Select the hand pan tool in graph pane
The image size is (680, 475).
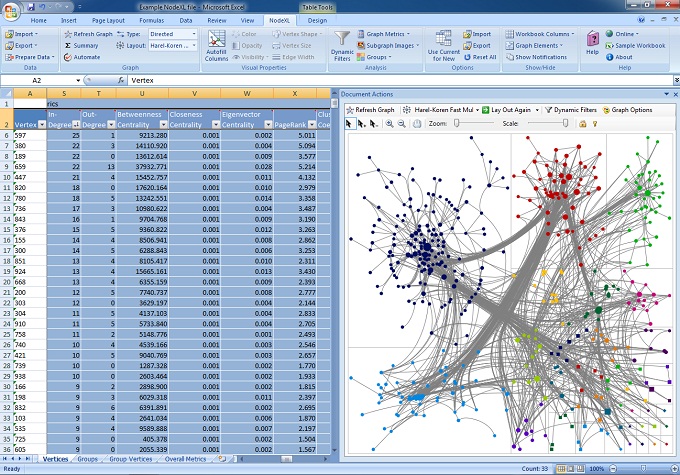tap(417, 124)
